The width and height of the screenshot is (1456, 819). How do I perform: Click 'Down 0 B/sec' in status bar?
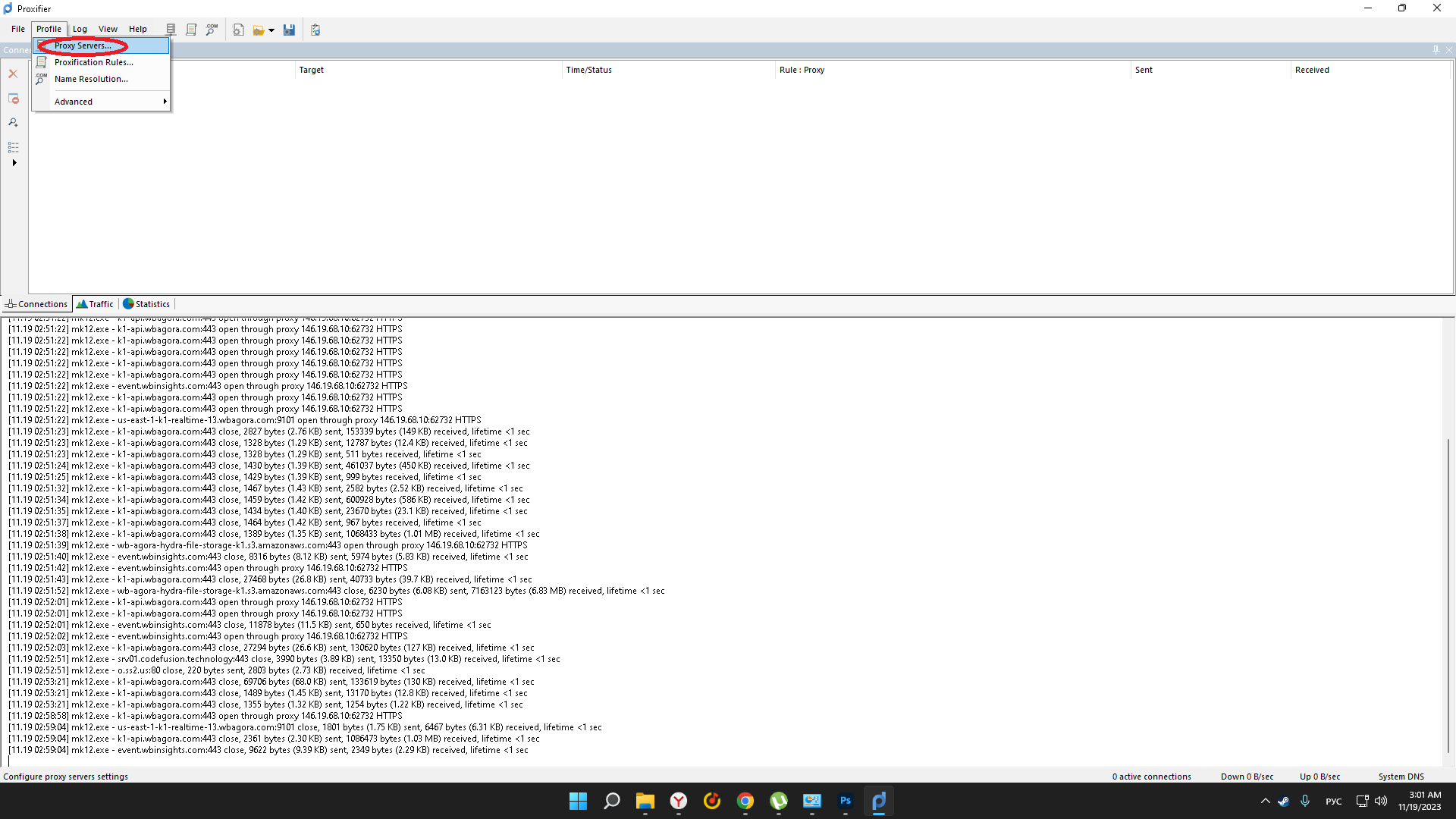click(x=1247, y=777)
